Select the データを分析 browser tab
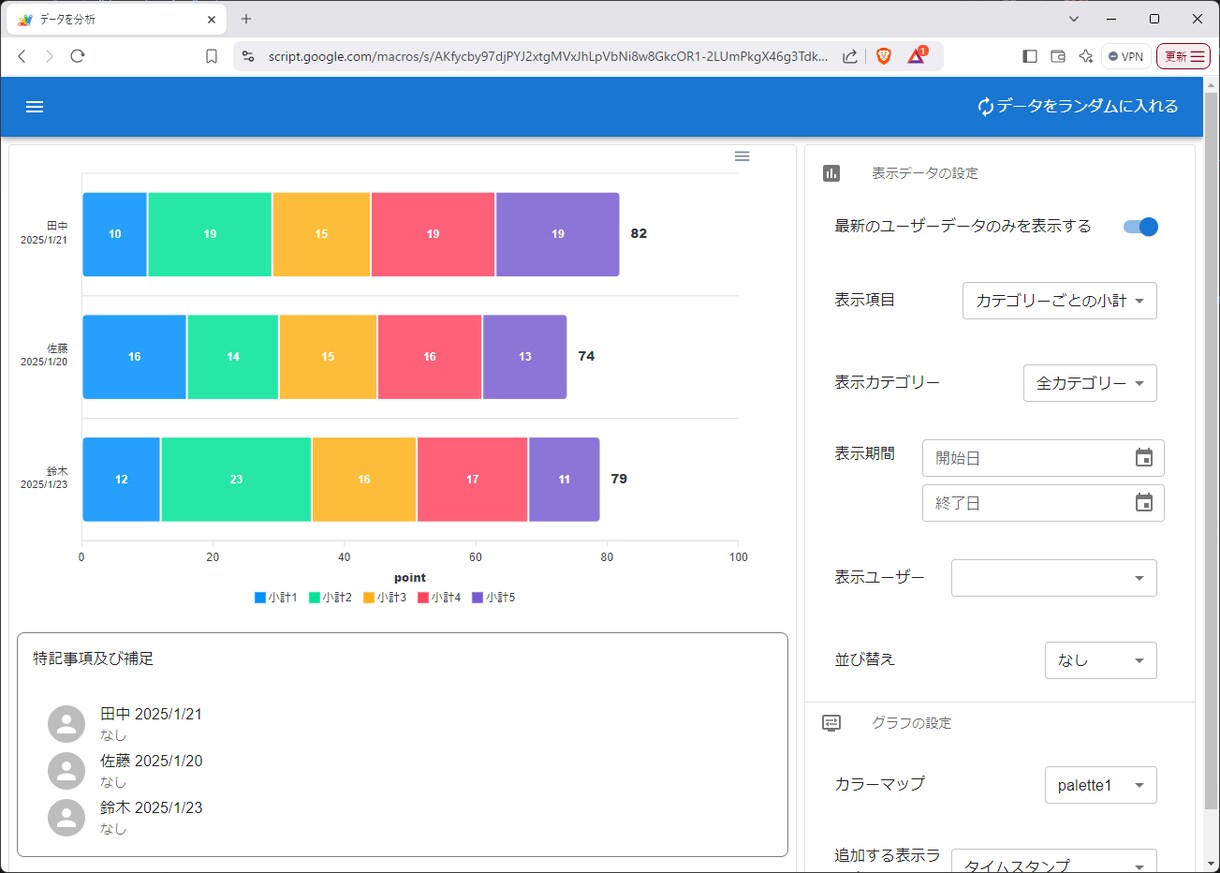 point(115,20)
